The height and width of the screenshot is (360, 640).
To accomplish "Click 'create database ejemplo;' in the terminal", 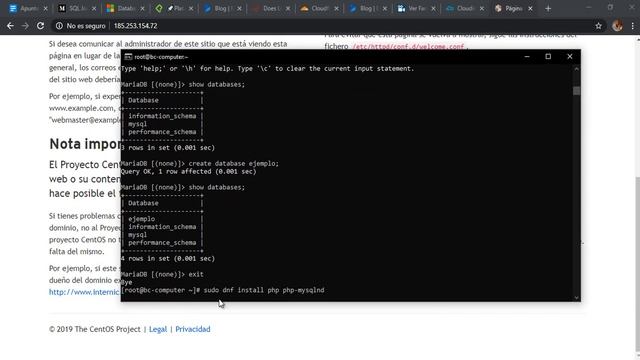I will tap(233, 164).
